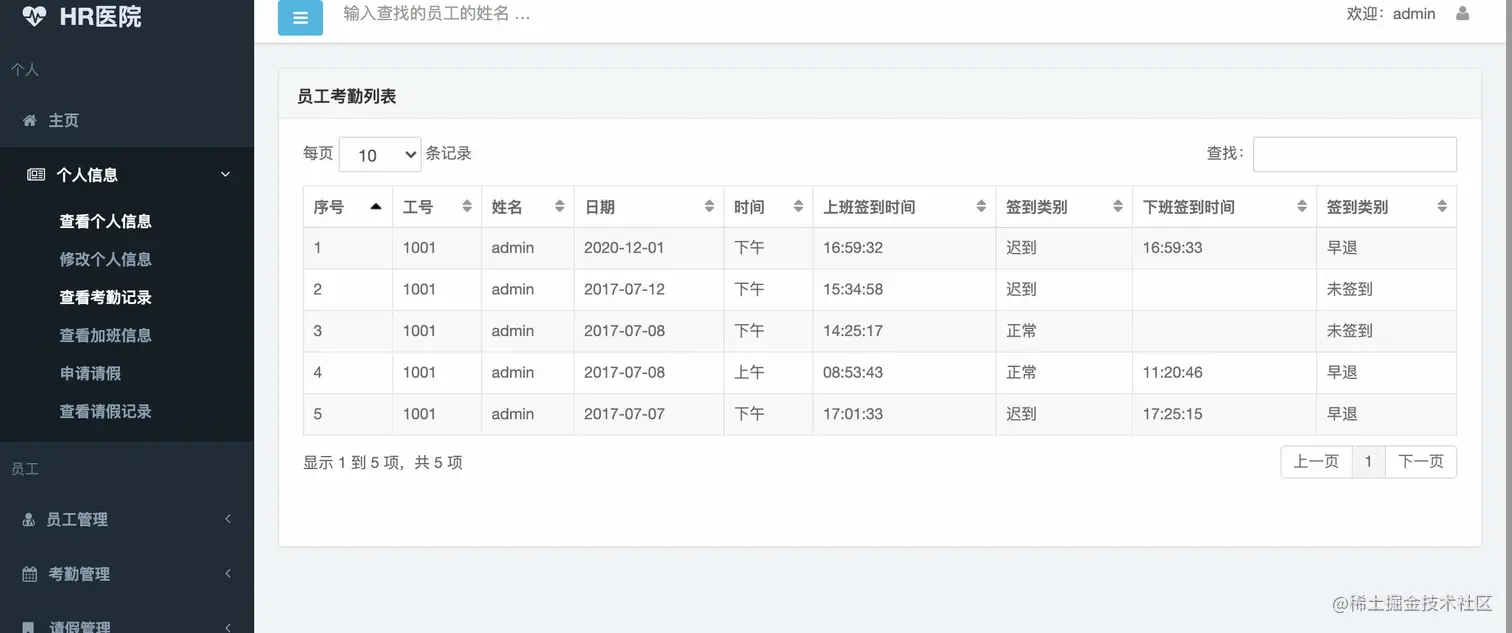Go to next page with 下一页
The height and width of the screenshot is (633, 1512).
coord(1420,461)
